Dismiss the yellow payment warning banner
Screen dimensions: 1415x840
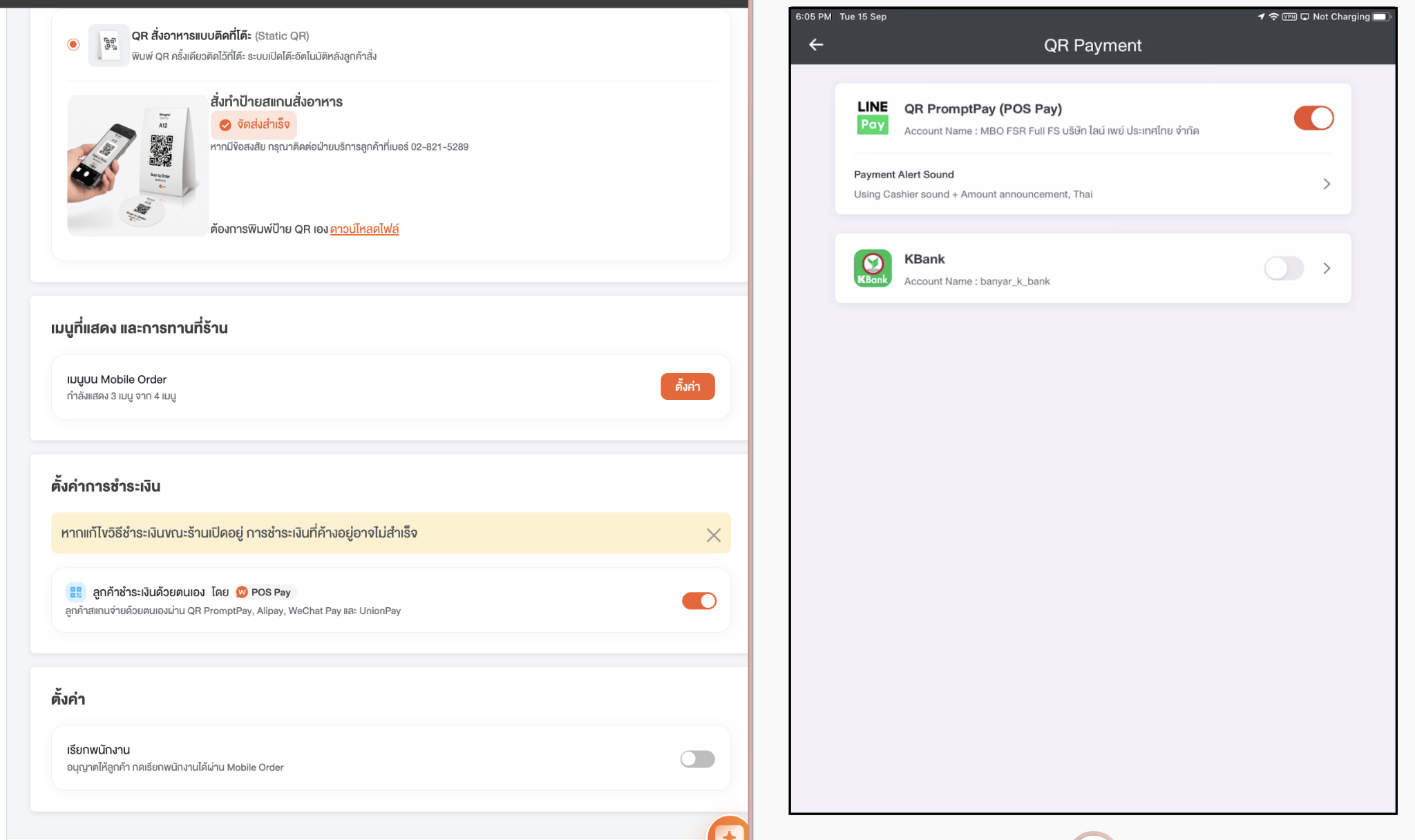[x=714, y=535]
